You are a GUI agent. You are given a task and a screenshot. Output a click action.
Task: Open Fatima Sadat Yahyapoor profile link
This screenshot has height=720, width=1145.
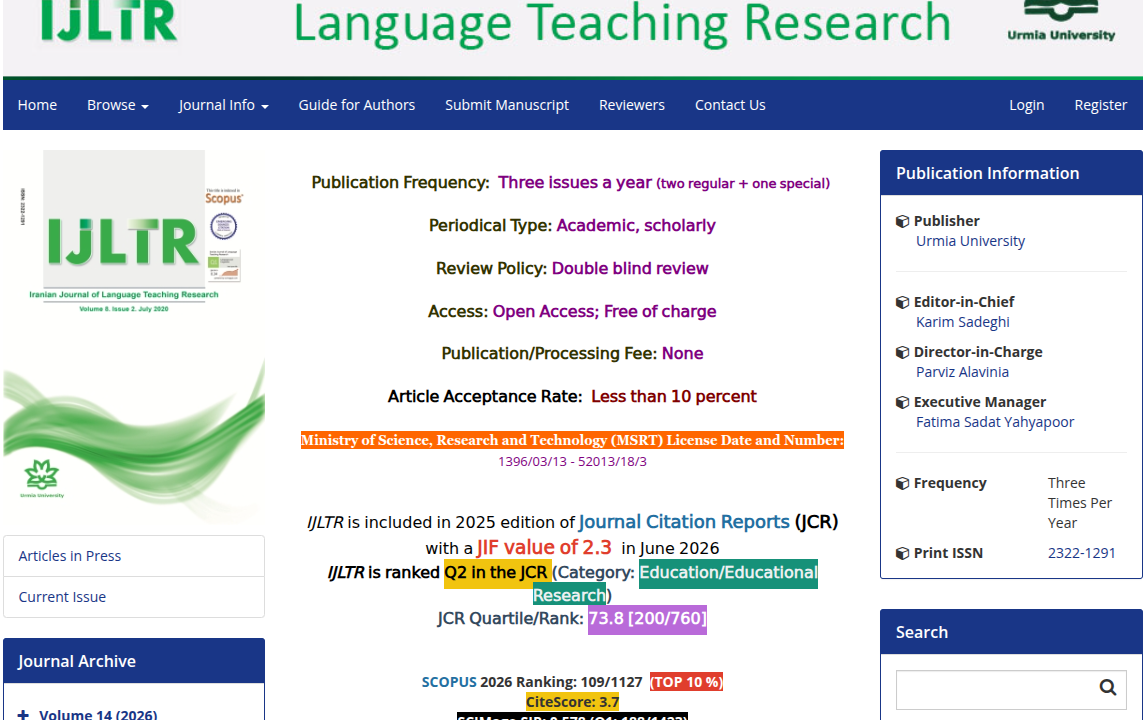(995, 422)
